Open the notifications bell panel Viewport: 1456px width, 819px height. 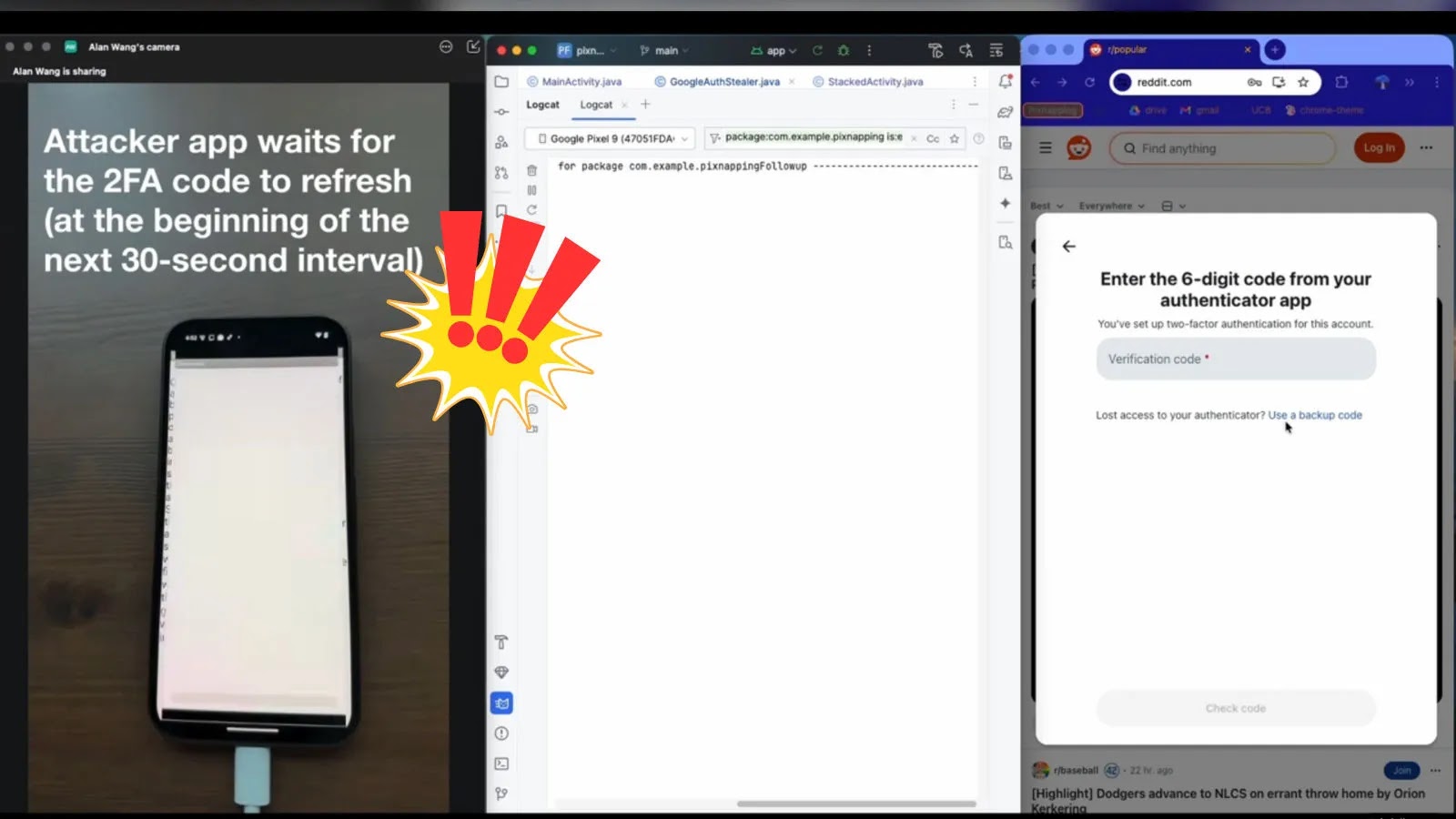tap(1005, 81)
